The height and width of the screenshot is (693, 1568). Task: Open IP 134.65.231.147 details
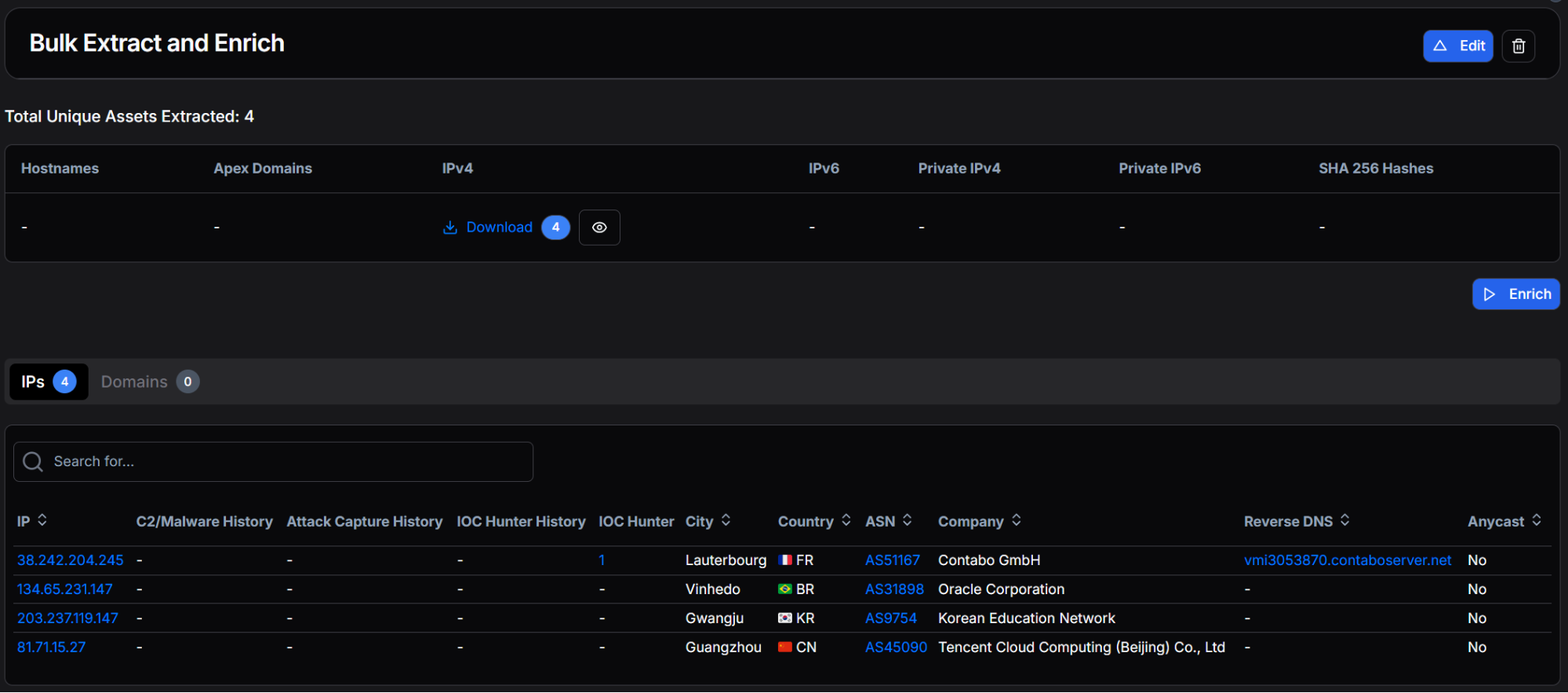click(65, 589)
